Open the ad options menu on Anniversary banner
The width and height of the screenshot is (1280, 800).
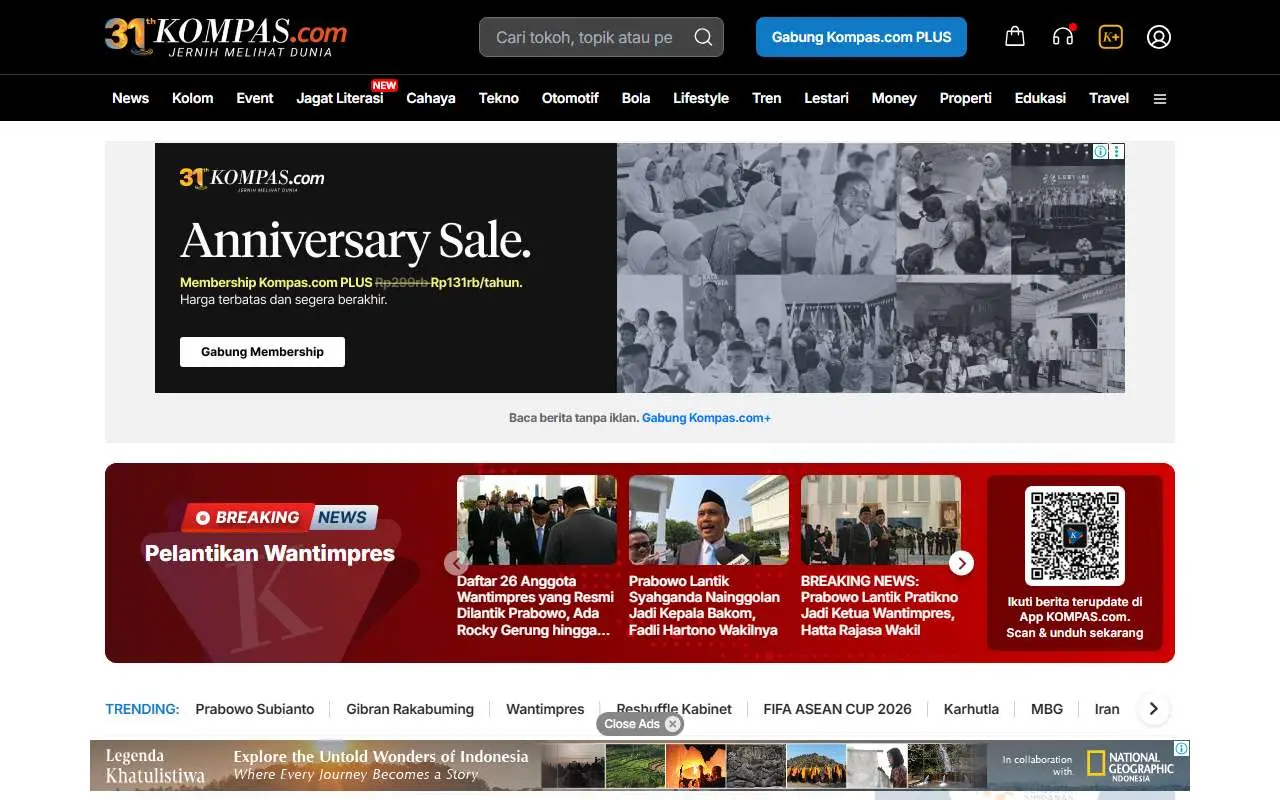1117,152
